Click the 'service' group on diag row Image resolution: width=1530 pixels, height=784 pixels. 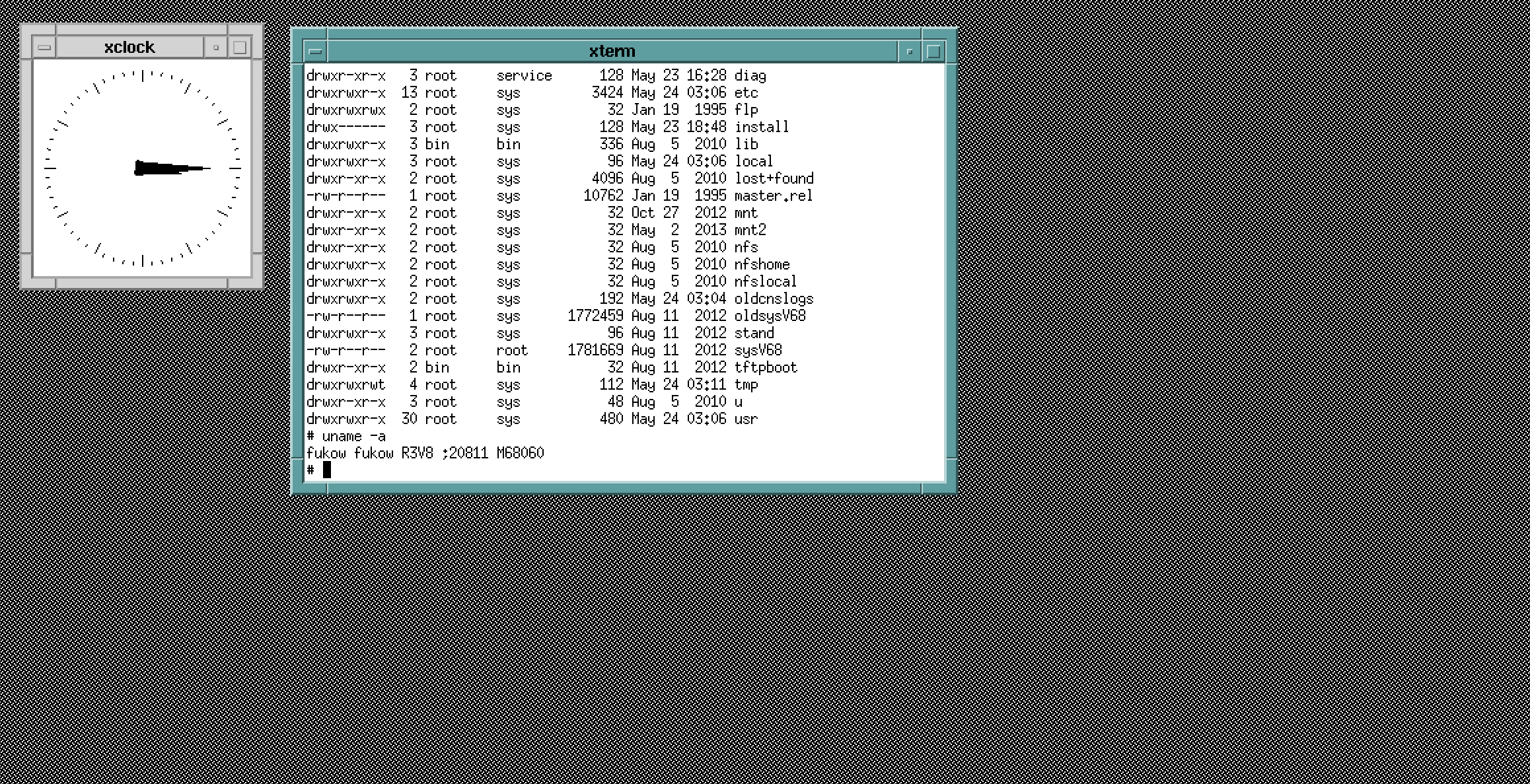click(x=525, y=75)
